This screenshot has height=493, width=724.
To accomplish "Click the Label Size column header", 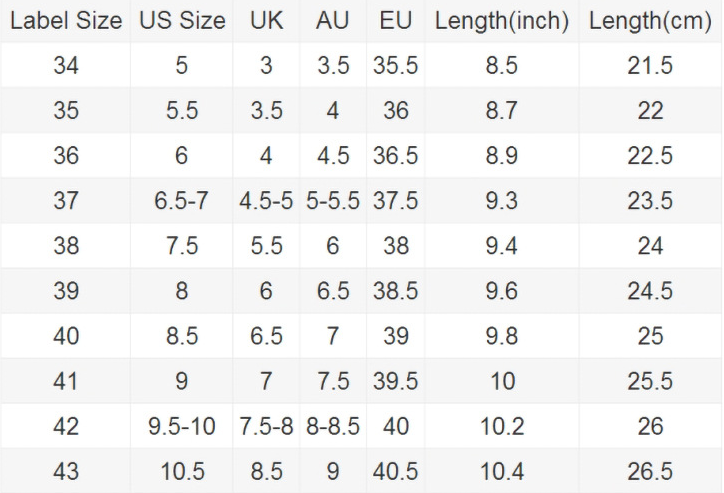I will click(x=66, y=21).
